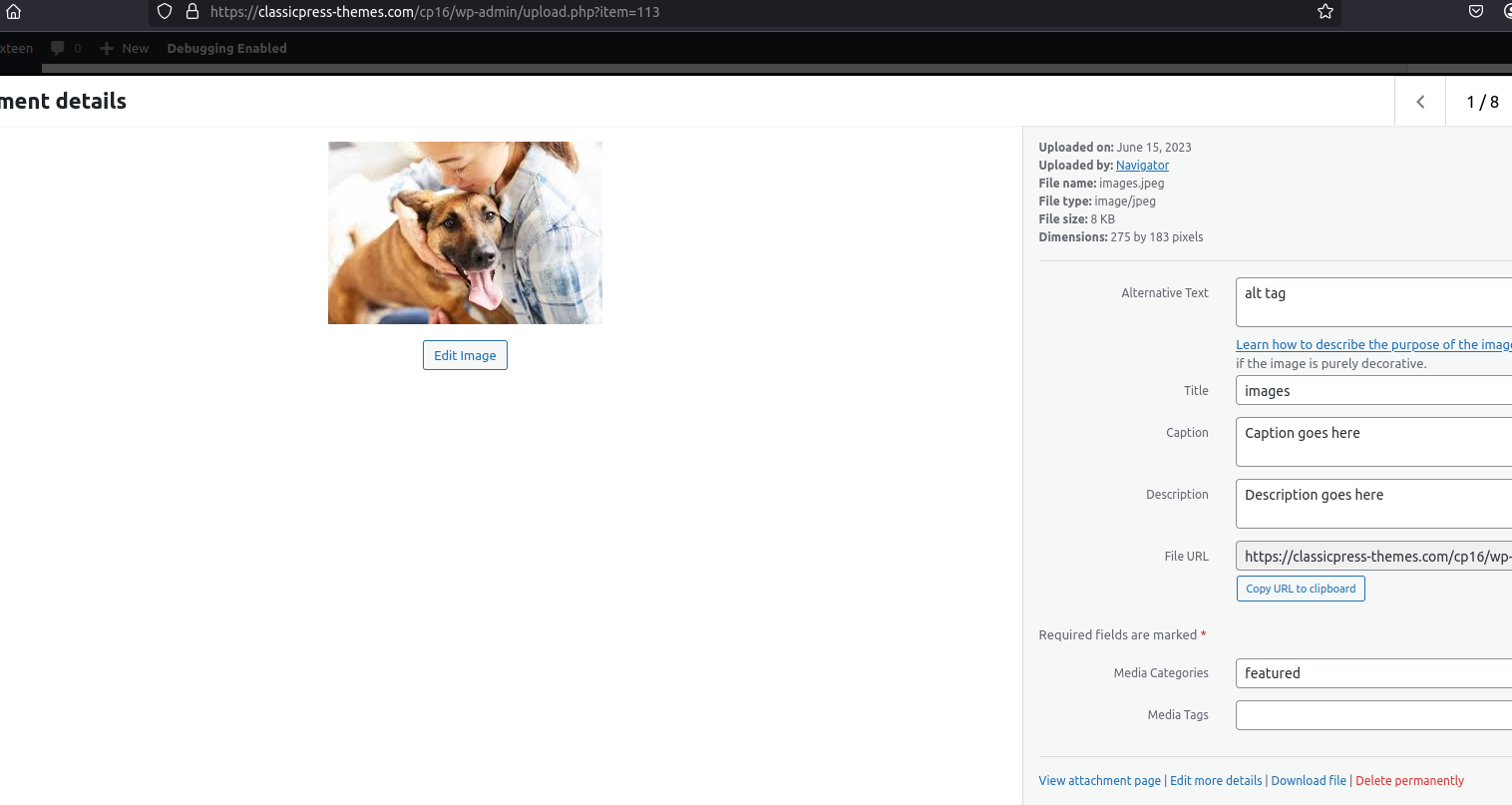Click Delete permanently link

point(1409,781)
